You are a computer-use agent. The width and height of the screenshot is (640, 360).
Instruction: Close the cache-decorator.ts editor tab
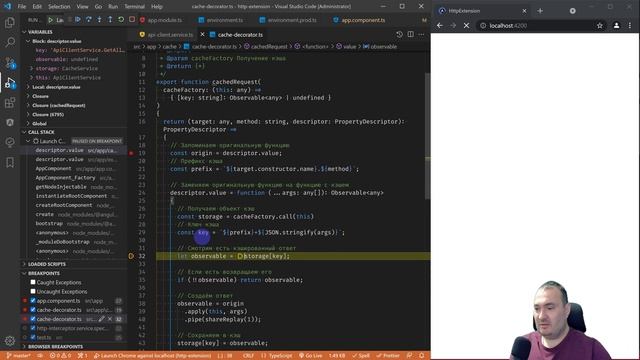(x=202, y=35)
